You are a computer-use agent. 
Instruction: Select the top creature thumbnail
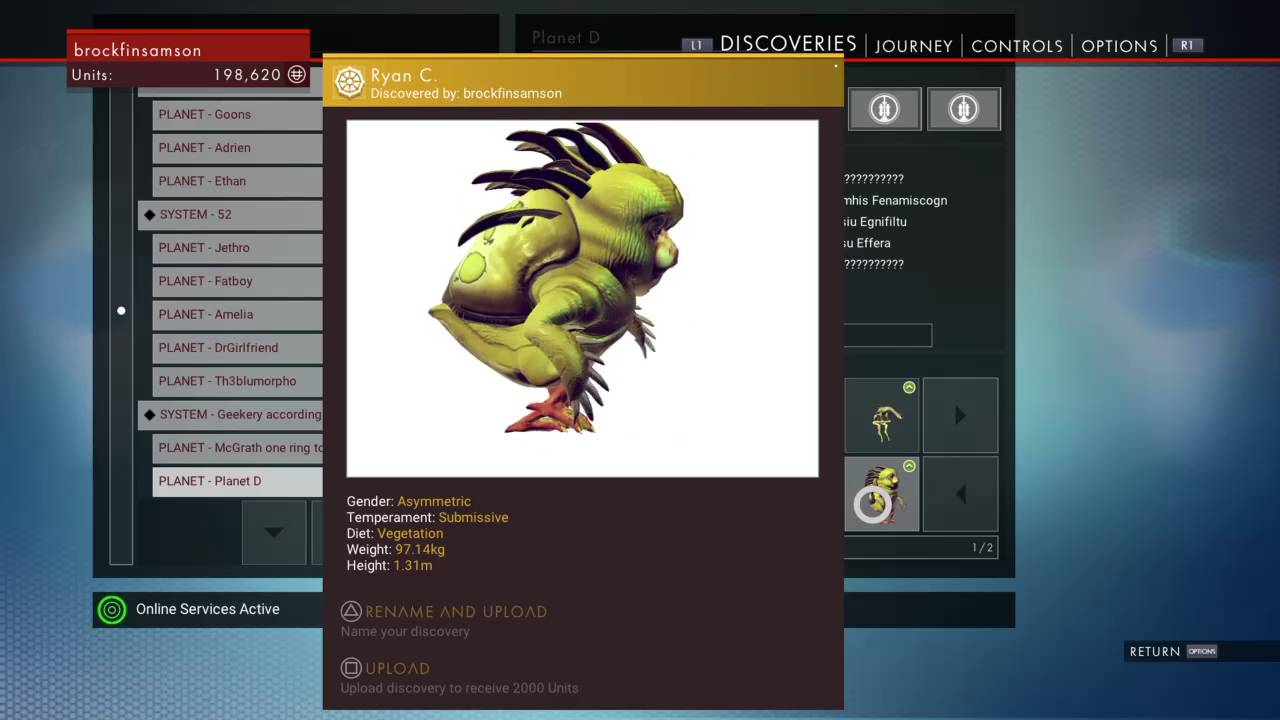coord(881,415)
